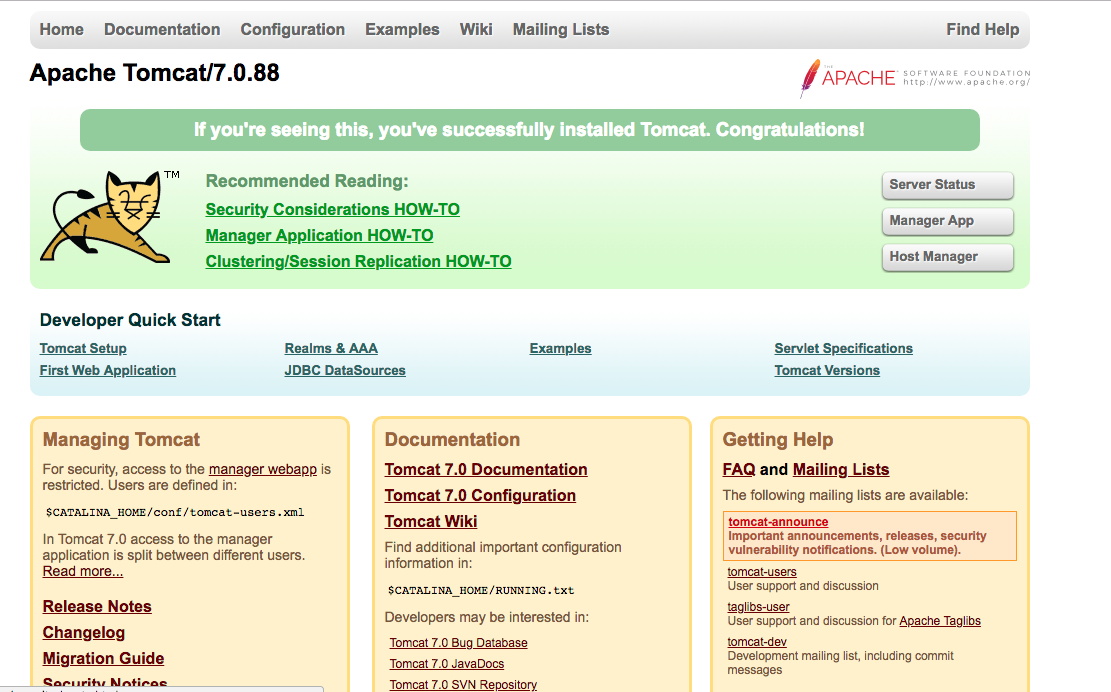Image resolution: width=1111 pixels, height=692 pixels.
Task: Open the Migration Guide link
Action: 103,659
